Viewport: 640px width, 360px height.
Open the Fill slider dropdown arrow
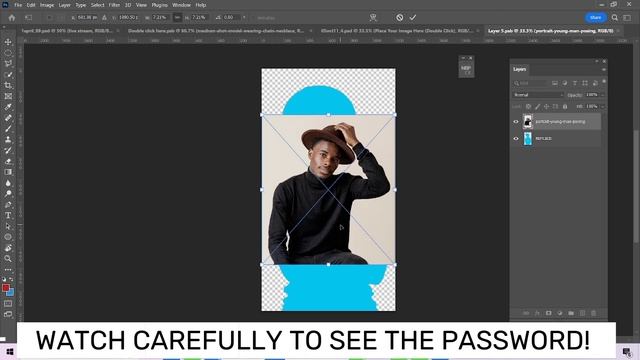coord(603,107)
